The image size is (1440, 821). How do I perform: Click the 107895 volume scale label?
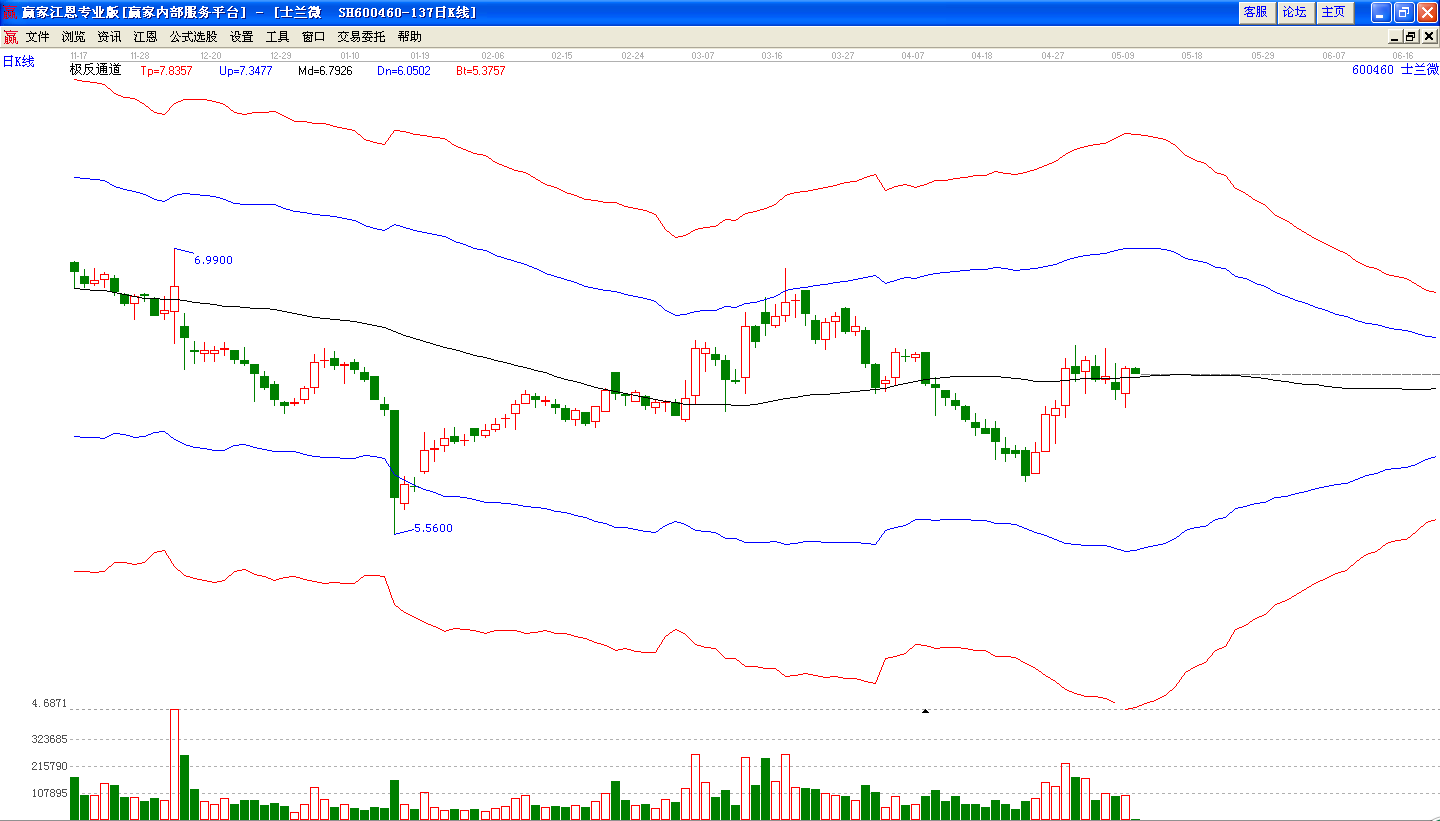49,794
